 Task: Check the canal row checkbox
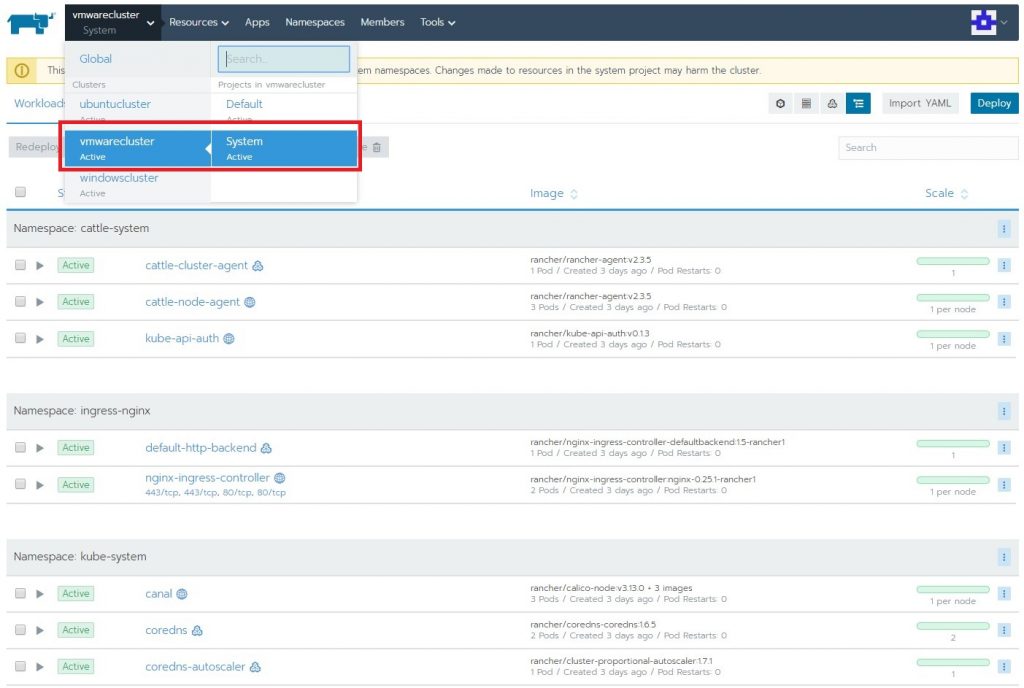click(x=20, y=593)
